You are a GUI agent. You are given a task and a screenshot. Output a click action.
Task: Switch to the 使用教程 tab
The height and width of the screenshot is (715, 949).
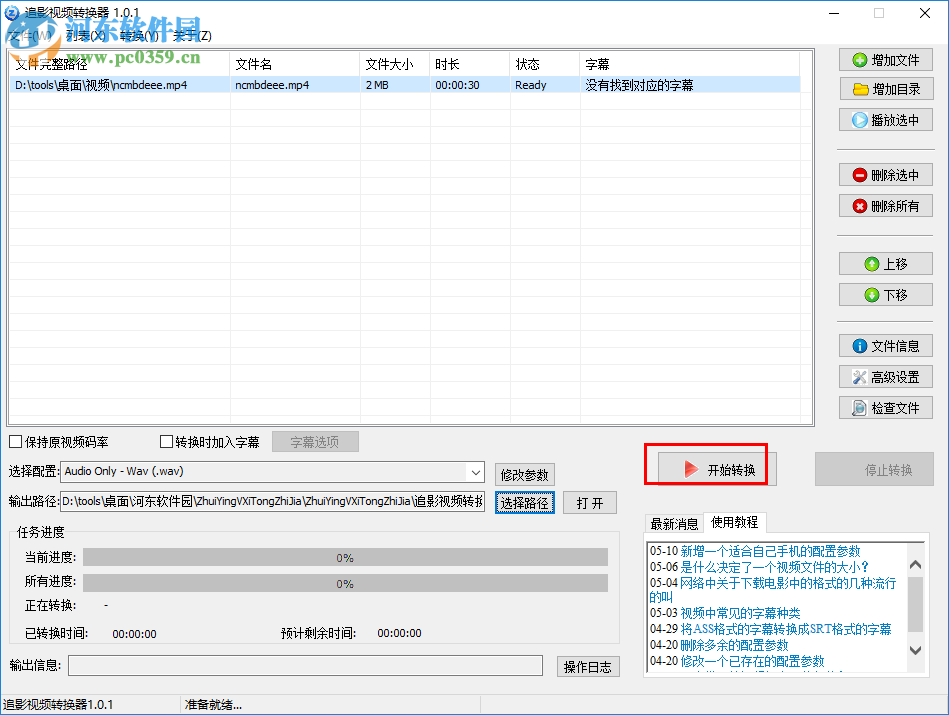(x=734, y=522)
